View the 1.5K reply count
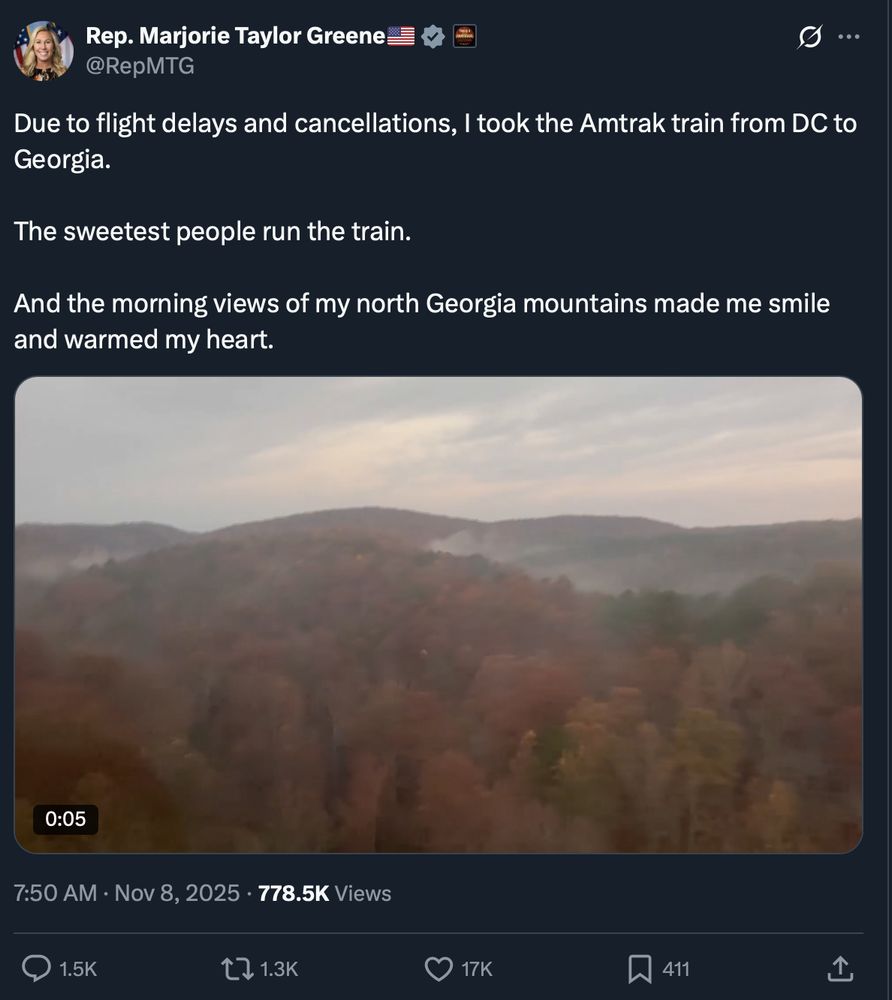The width and height of the screenshot is (892, 1000). (77, 968)
